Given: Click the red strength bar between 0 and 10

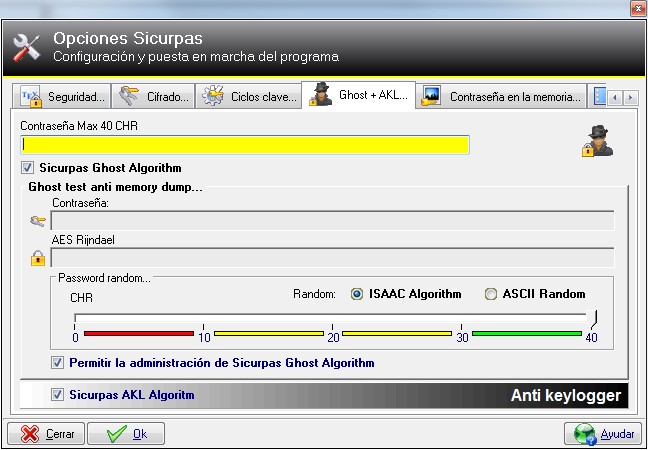Looking at the screenshot, I should [139, 333].
